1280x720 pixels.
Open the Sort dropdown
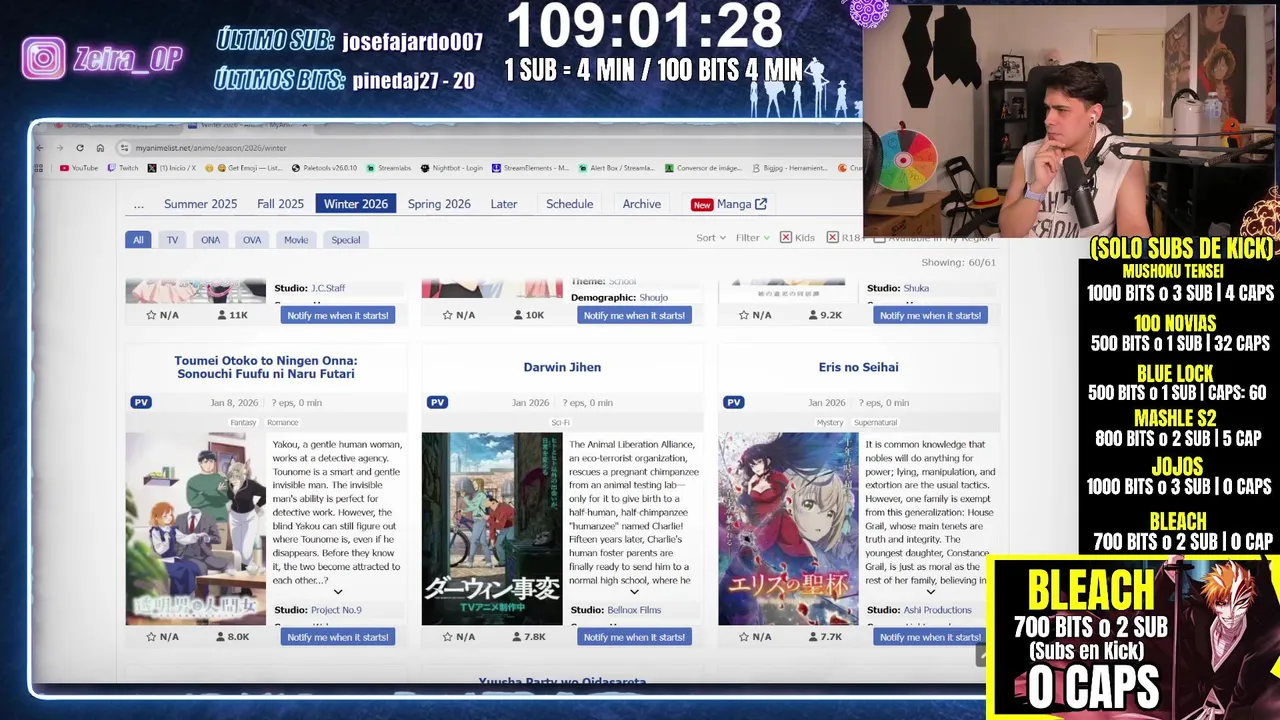pos(710,238)
